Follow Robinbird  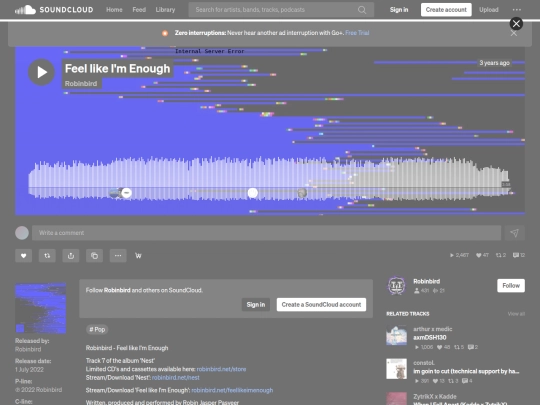511,285
